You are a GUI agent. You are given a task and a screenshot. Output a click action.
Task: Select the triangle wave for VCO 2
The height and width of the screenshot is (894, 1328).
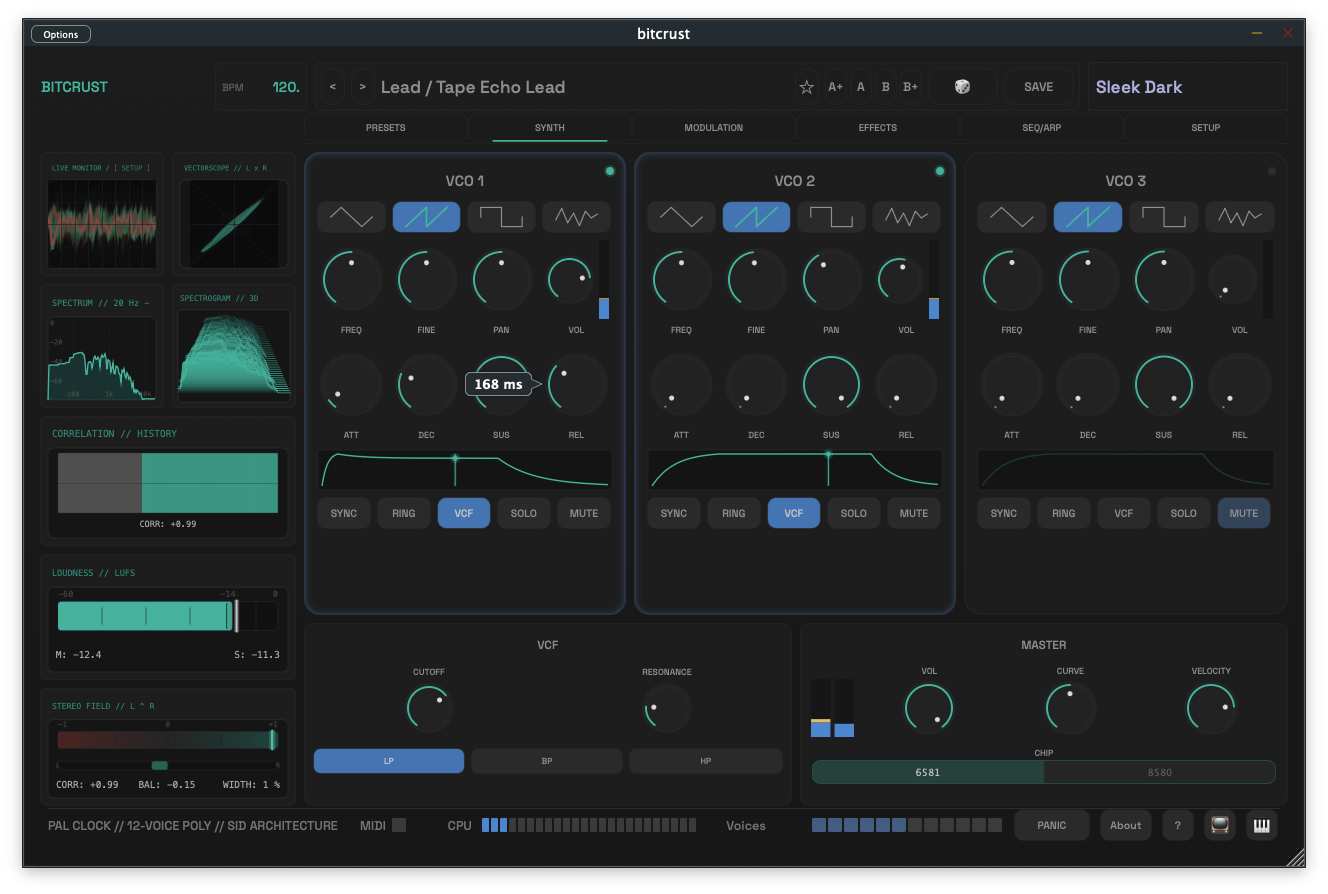(681, 217)
